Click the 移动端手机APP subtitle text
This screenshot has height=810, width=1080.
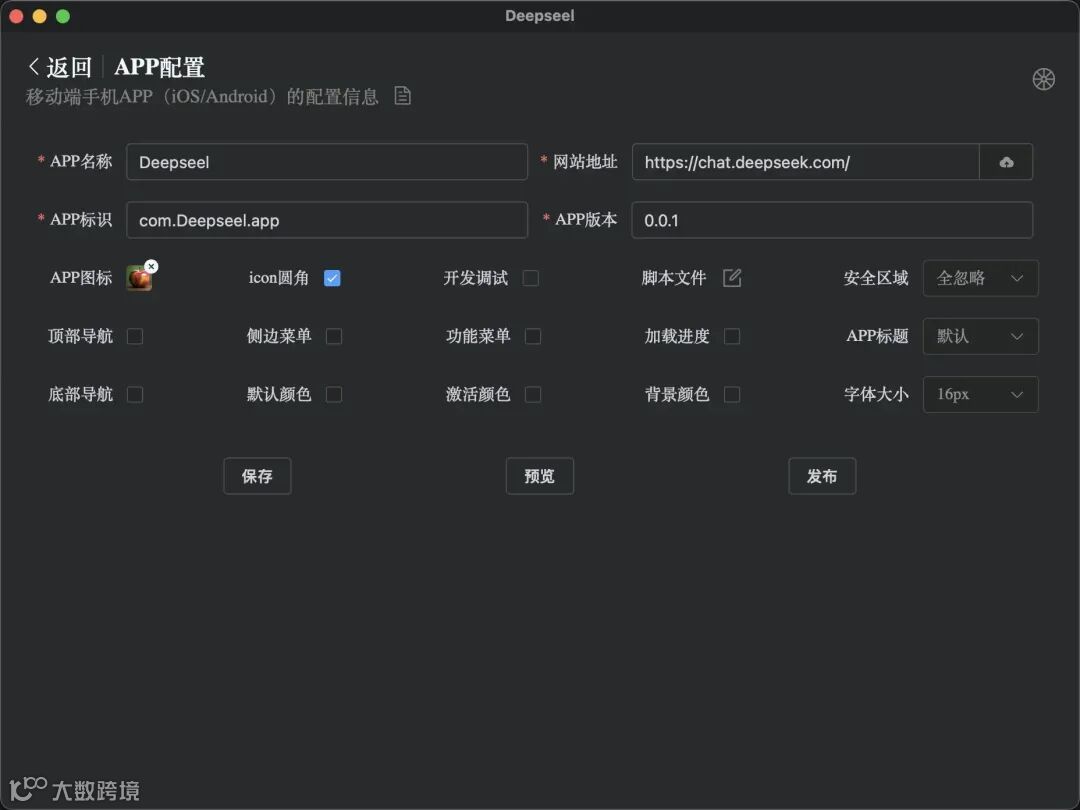click(202, 96)
